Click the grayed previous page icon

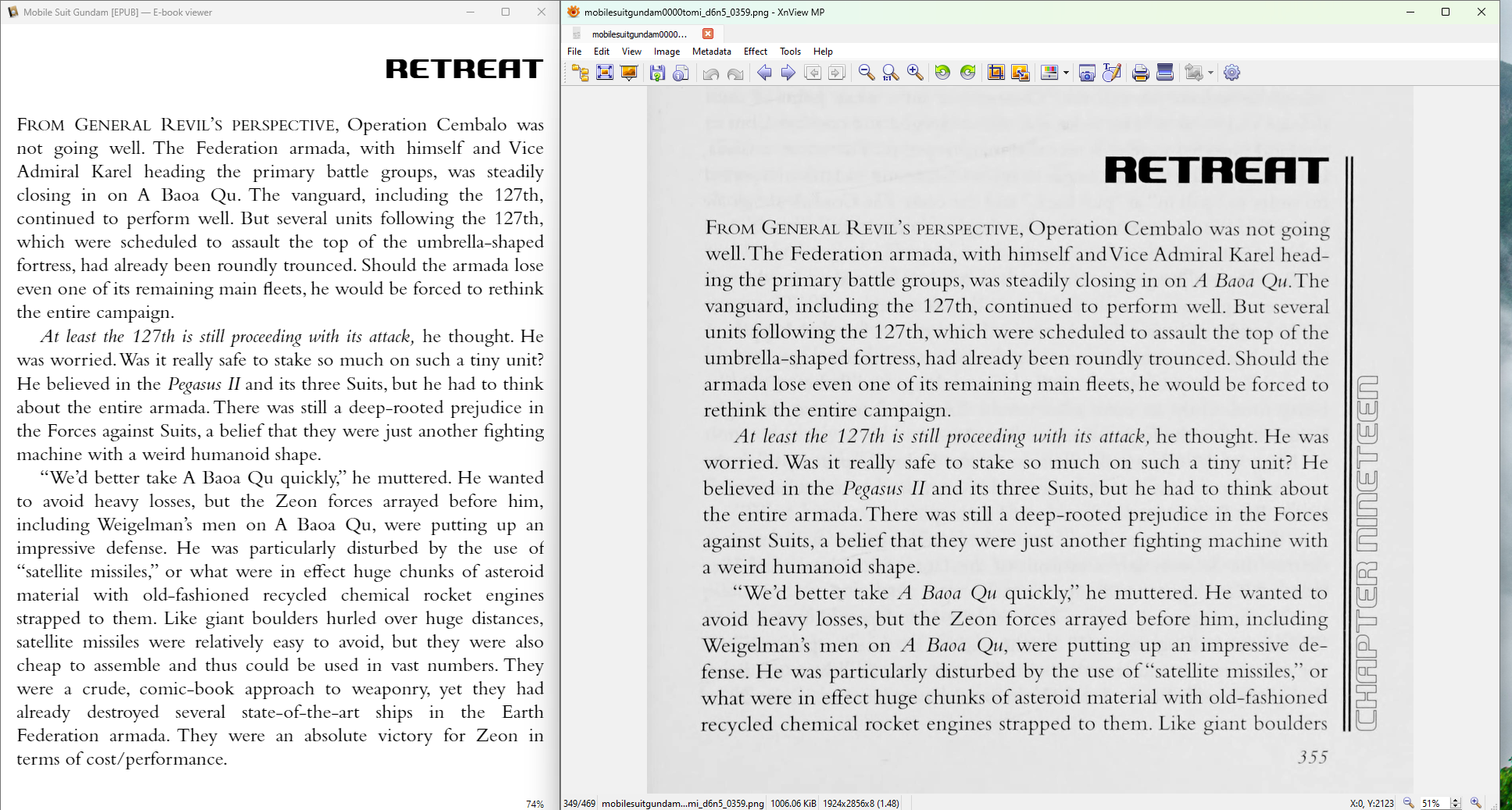(813, 73)
